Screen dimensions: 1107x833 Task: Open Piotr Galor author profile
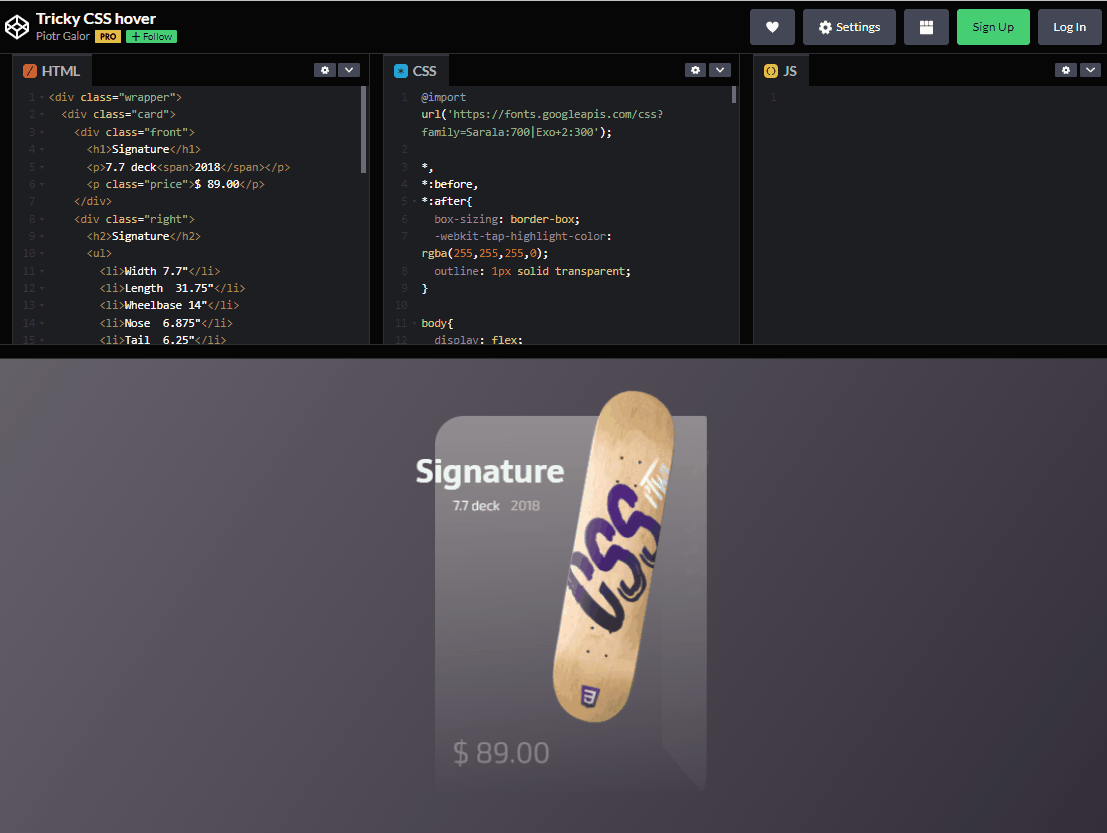(x=63, y=36)
